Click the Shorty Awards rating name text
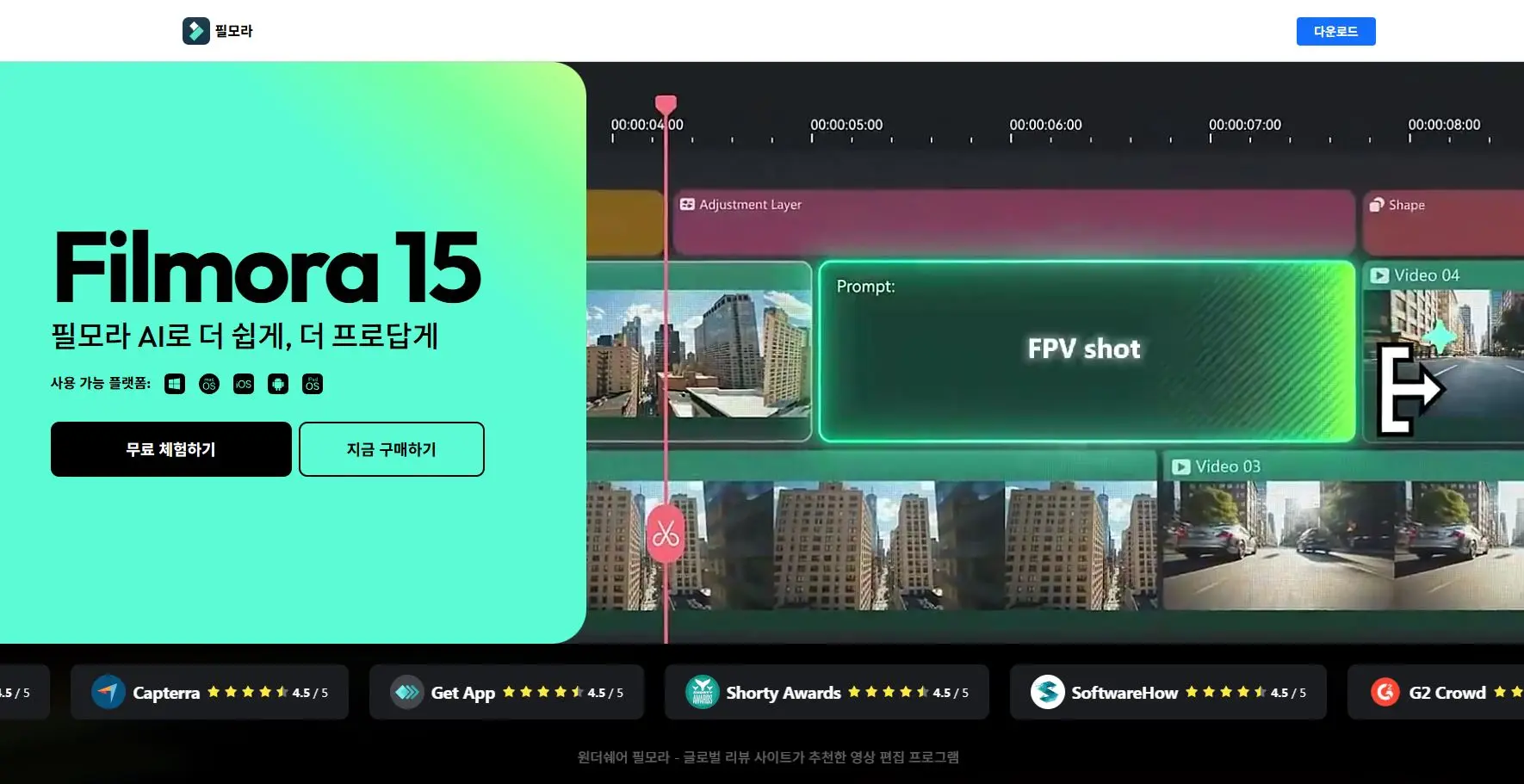This screenshot has width=1524, height=784. point(784,693)
